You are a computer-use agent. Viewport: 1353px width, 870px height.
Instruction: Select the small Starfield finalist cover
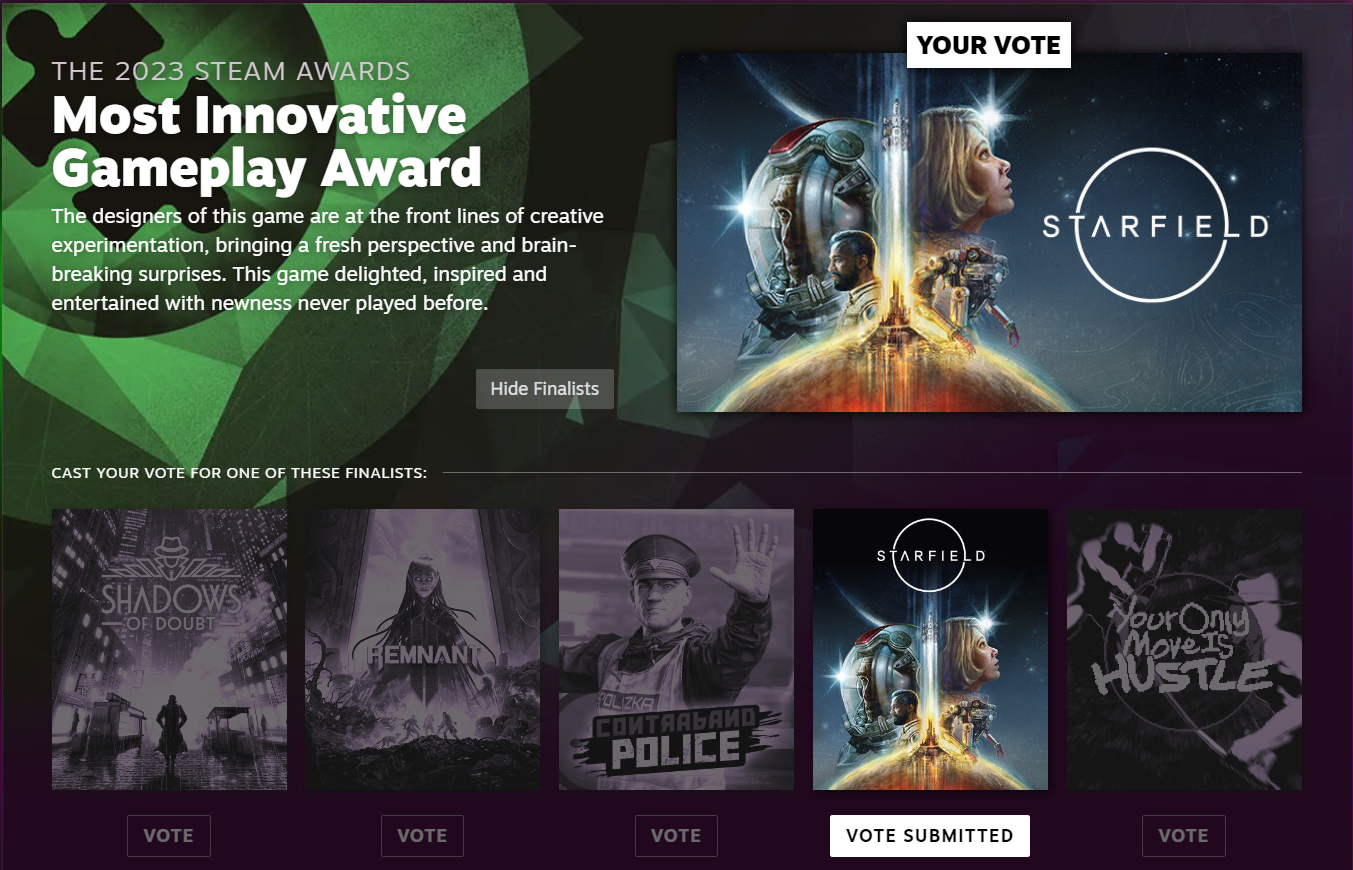coord(930,649)
